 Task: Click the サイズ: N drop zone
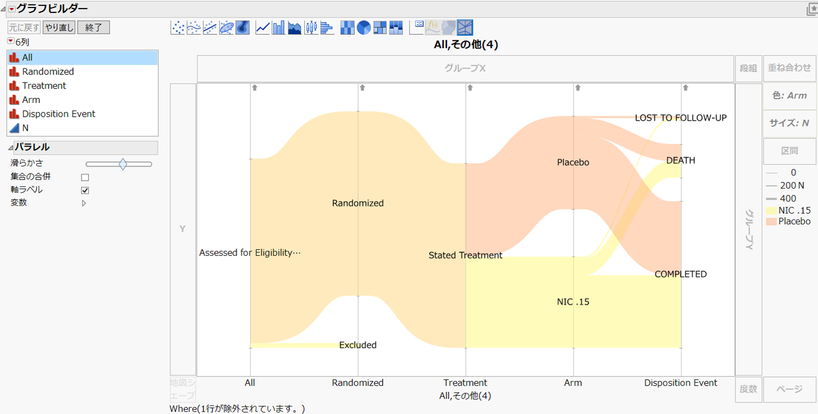point(789,124)
